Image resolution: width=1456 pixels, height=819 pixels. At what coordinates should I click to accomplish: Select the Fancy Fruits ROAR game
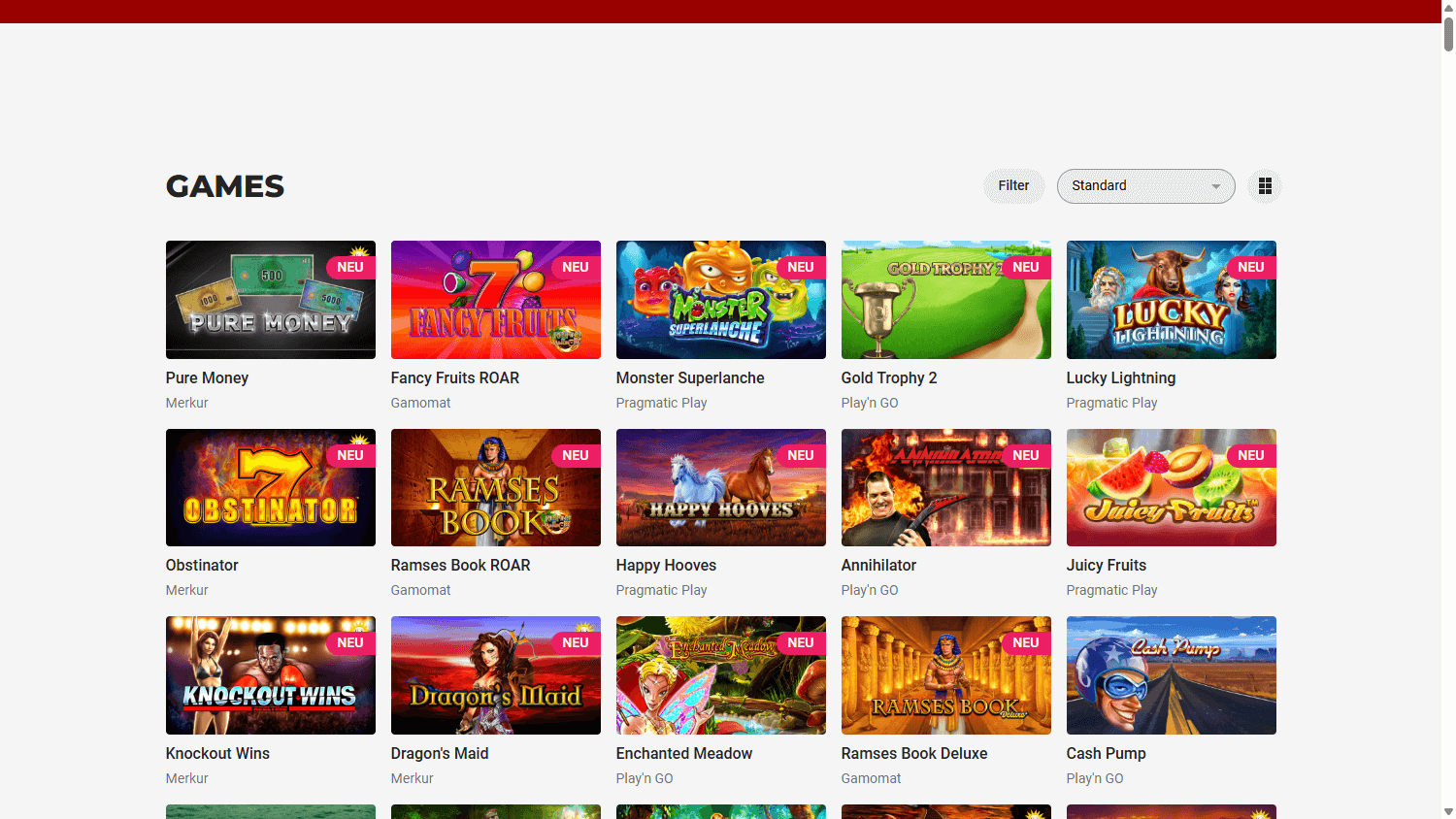pyautogui.click(x=495, y=299)
